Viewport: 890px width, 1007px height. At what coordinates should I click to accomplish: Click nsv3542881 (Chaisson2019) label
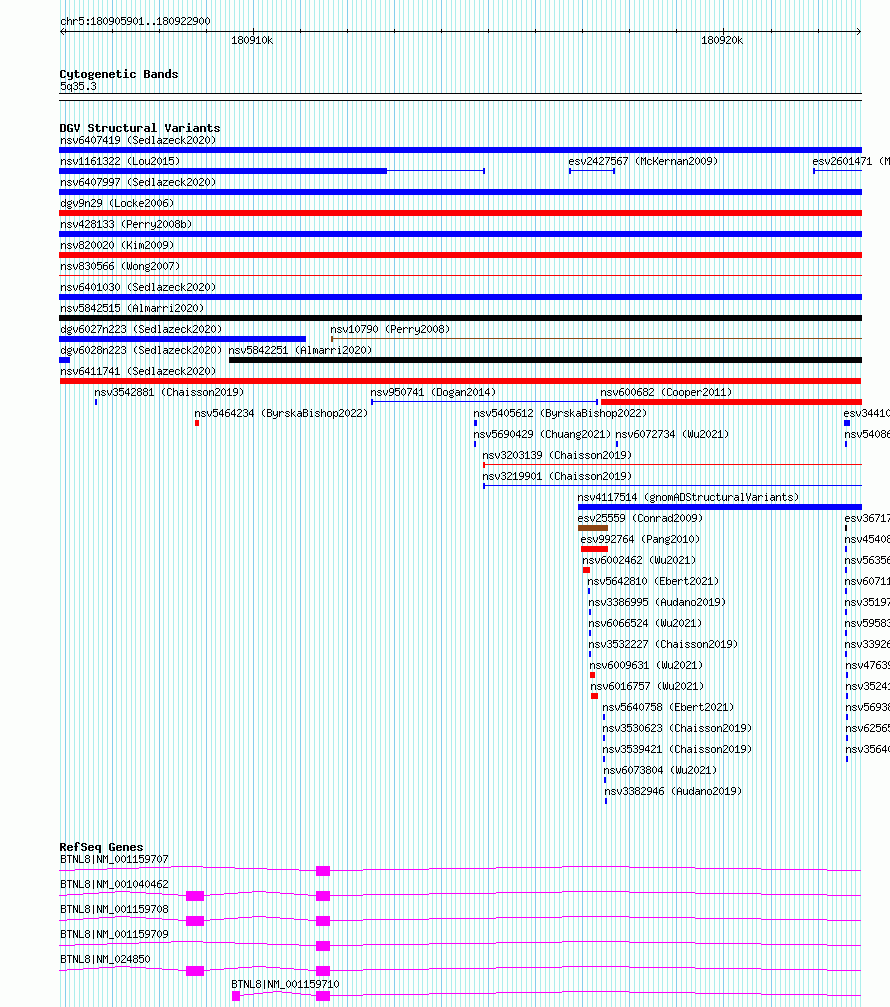click(169, 392)
